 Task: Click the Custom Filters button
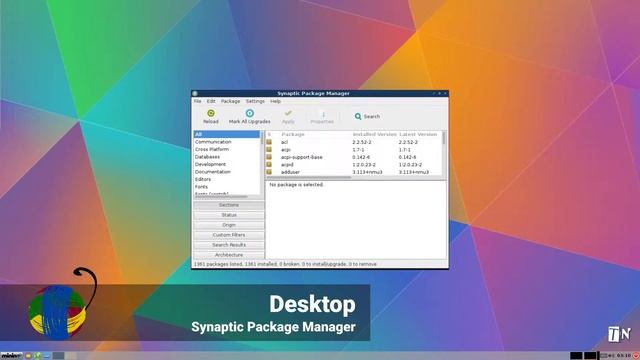tap(229, 235)
